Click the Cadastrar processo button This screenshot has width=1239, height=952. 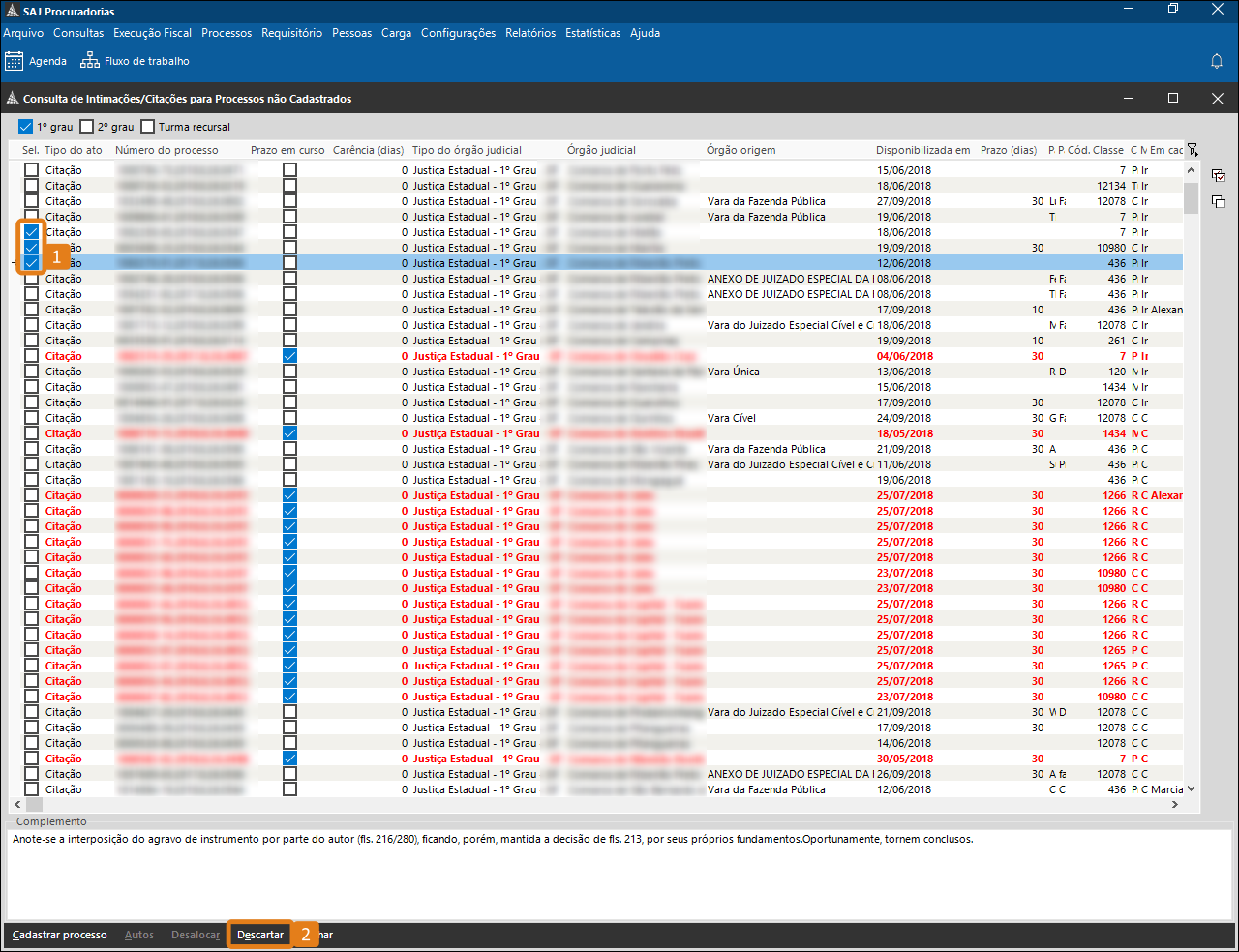[x=60, y=935]
